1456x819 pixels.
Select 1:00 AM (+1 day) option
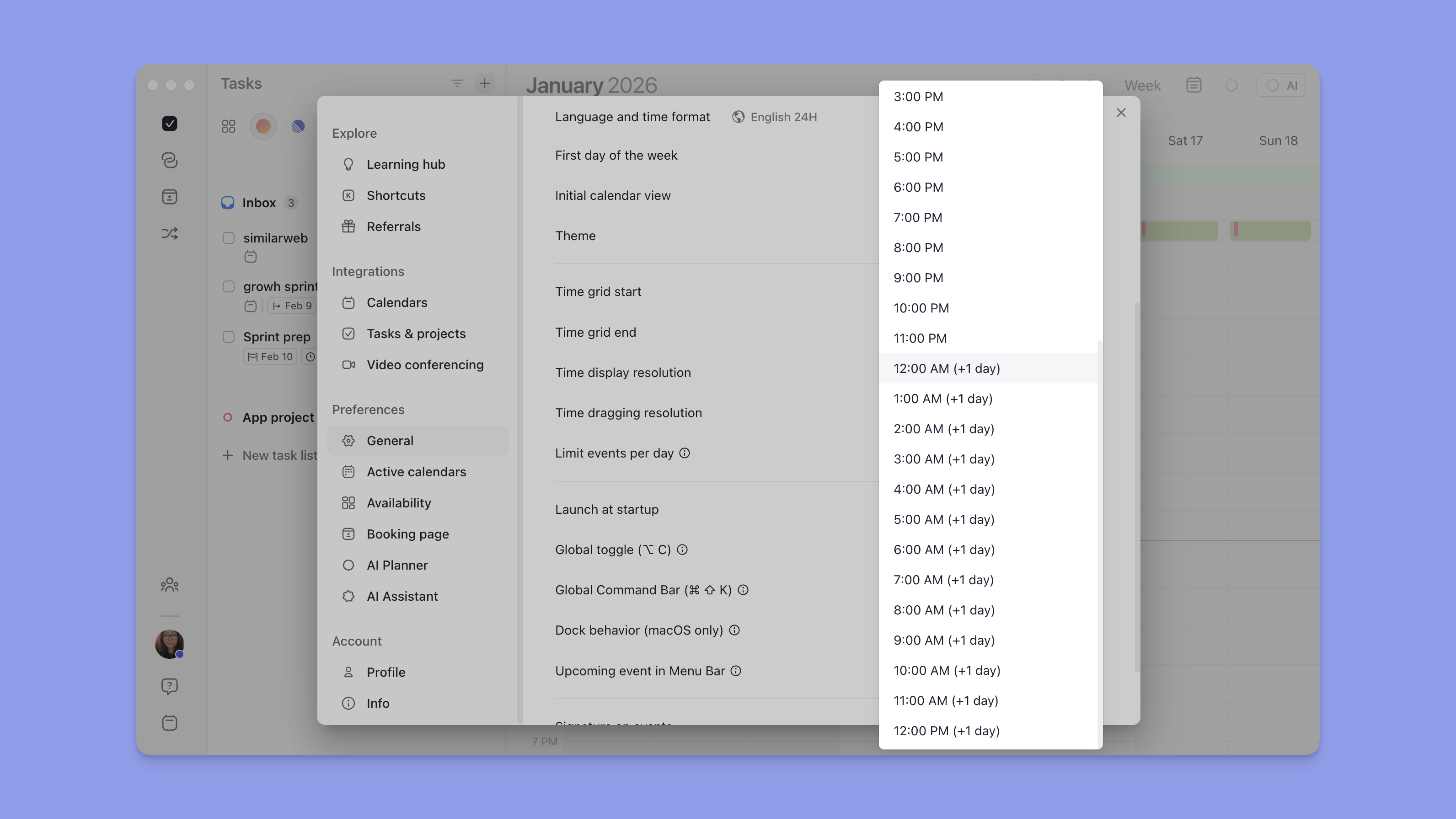(x=987, y=399)
